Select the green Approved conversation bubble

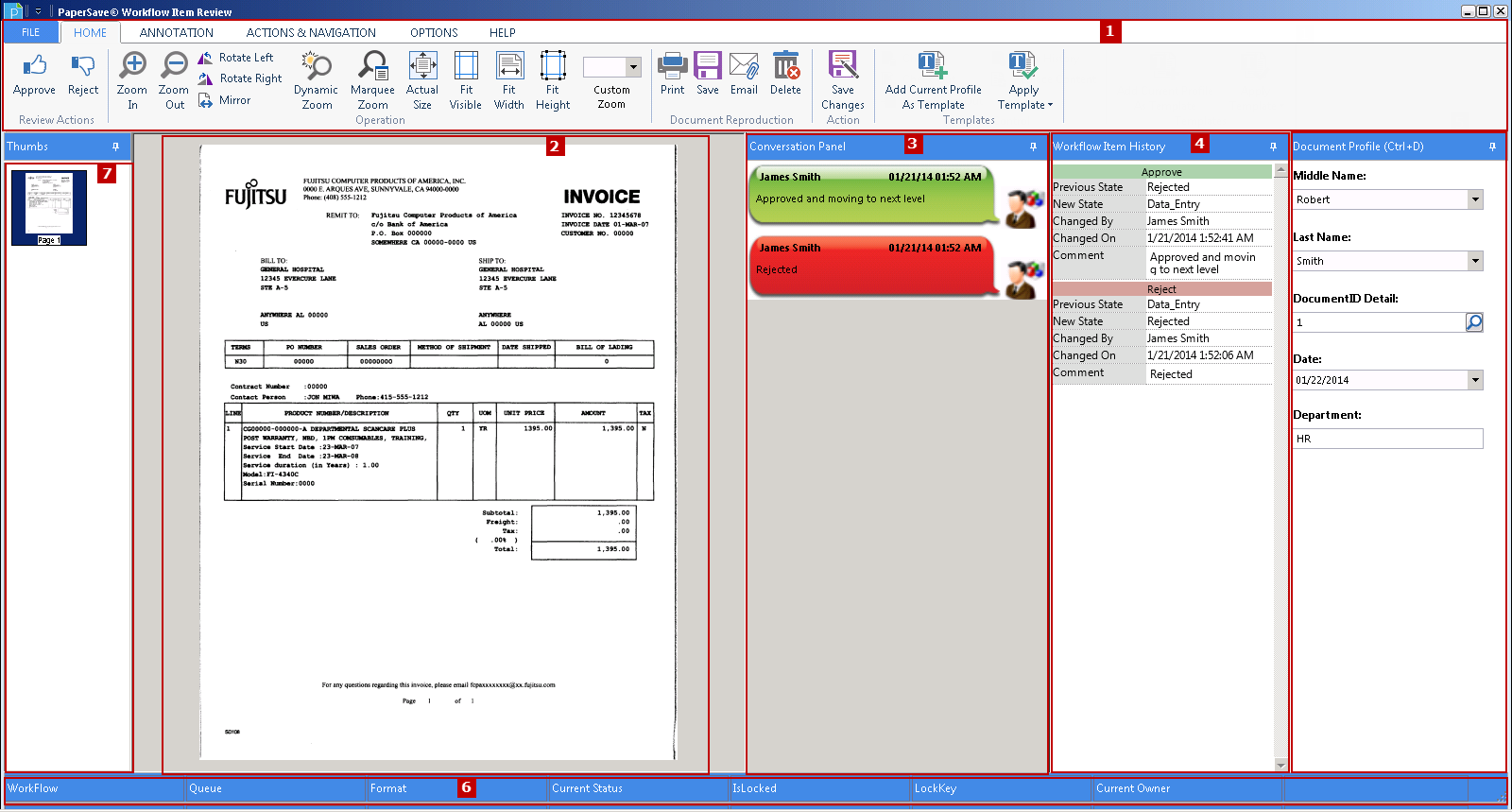click(x=872, y=195)
